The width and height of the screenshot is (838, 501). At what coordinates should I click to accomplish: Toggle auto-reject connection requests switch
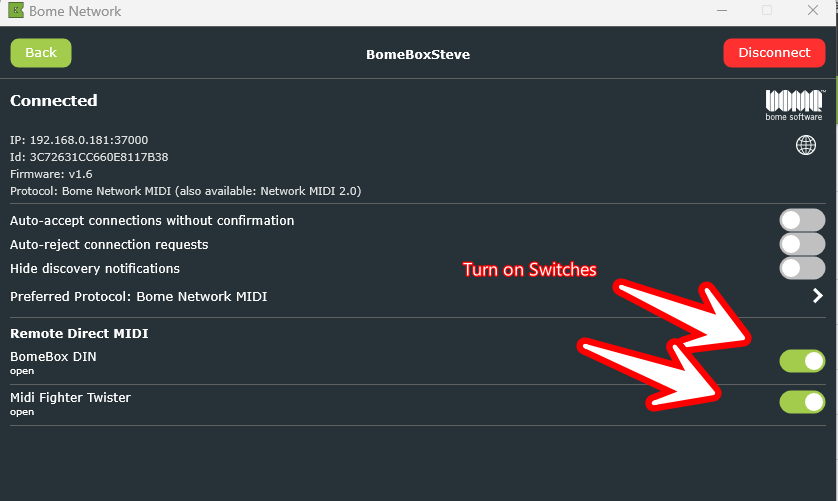click(x=802, y=244)
